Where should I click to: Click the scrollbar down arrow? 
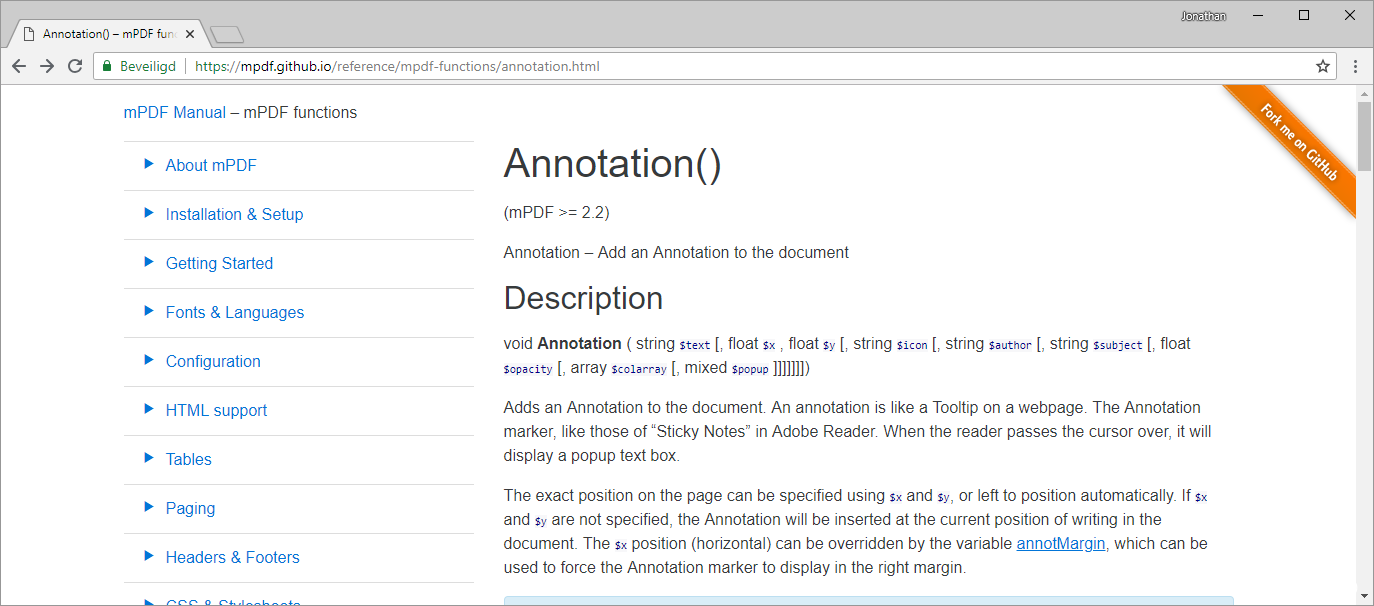[x=1364, y=597]
